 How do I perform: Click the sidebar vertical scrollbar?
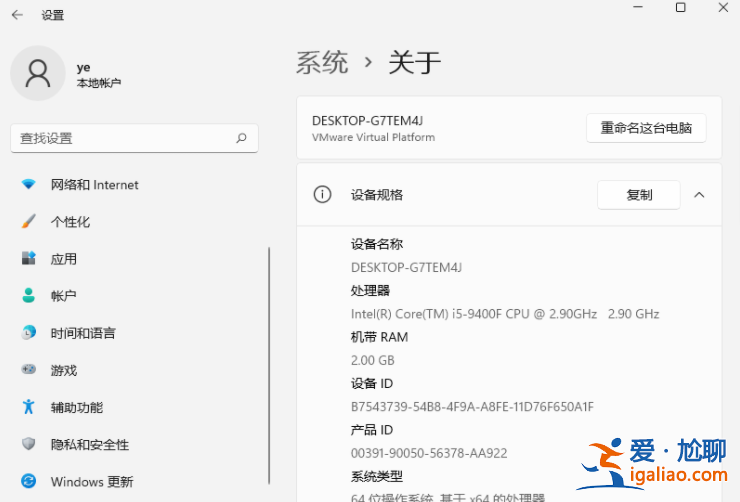269,366
